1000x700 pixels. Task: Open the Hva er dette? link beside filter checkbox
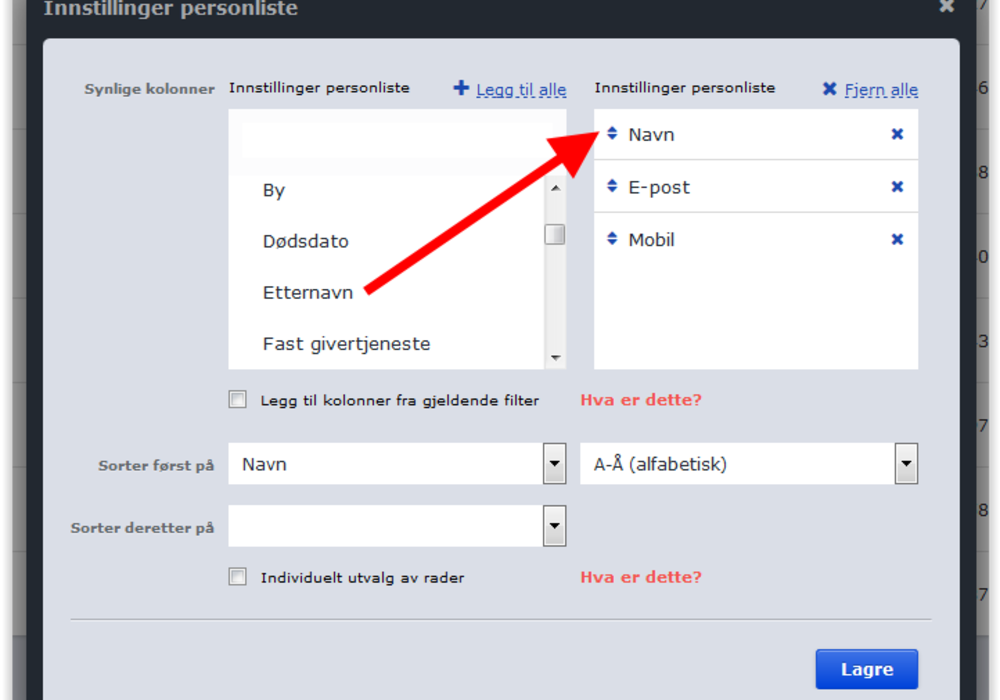coord(641,400)
